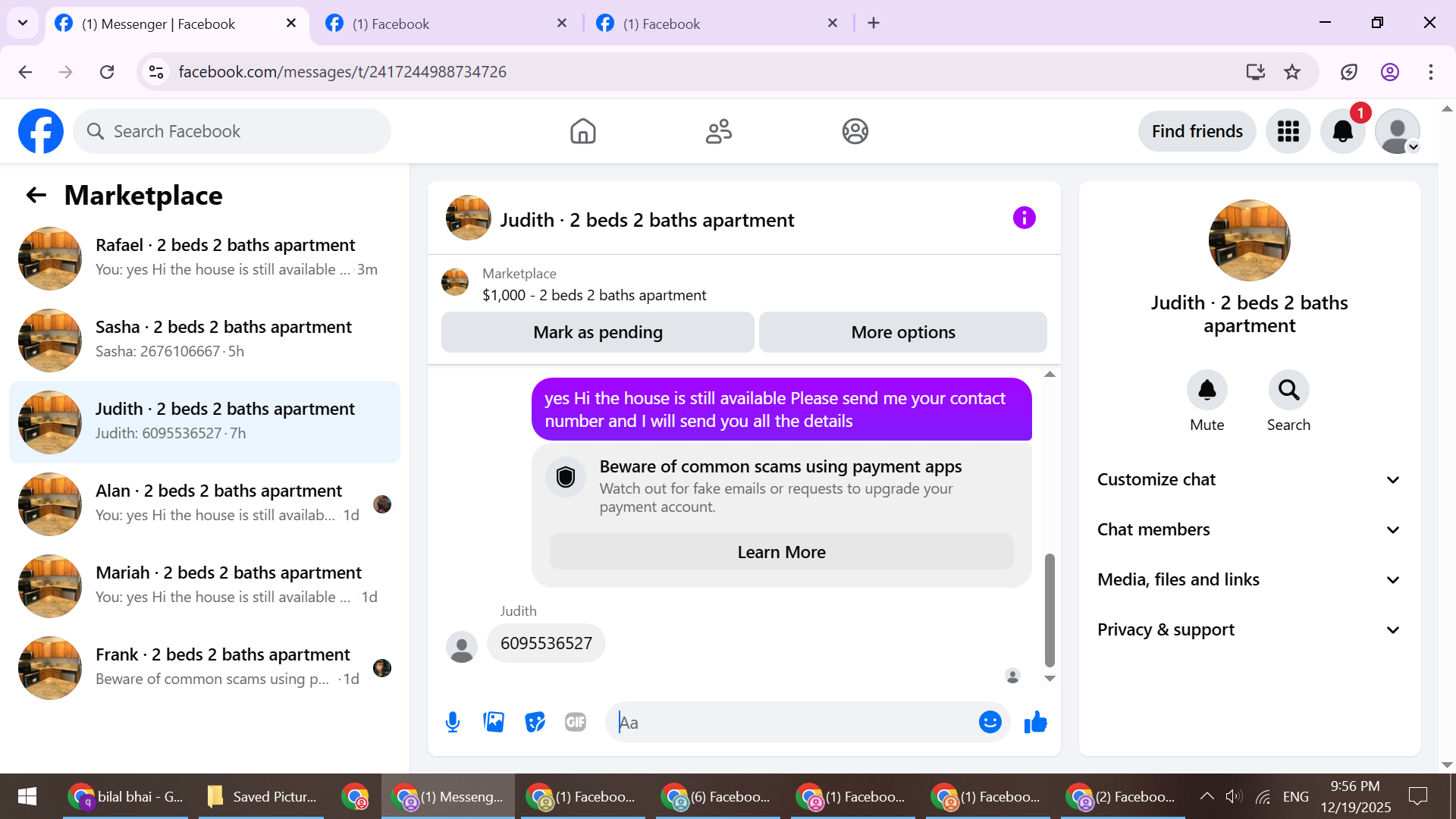Expand the Chat members section
The image size is (1456, 819).
coord(1249,529)
